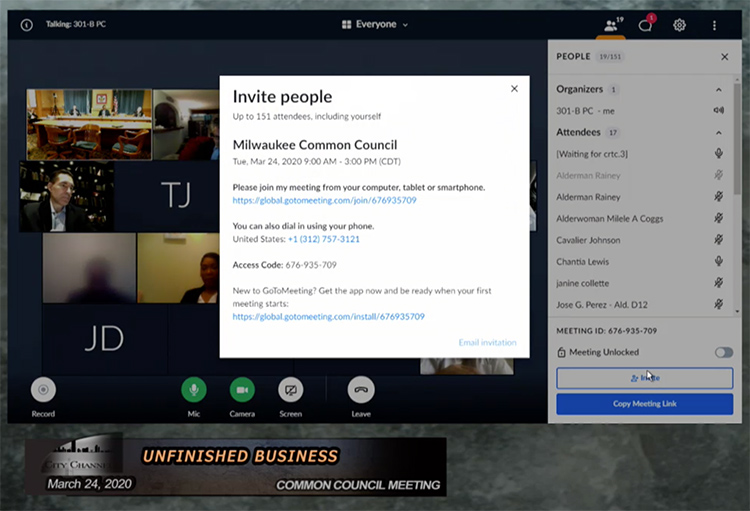
Task: Toggle Cavalier Johnson's muted mic icon
Action: click(718, 239)
